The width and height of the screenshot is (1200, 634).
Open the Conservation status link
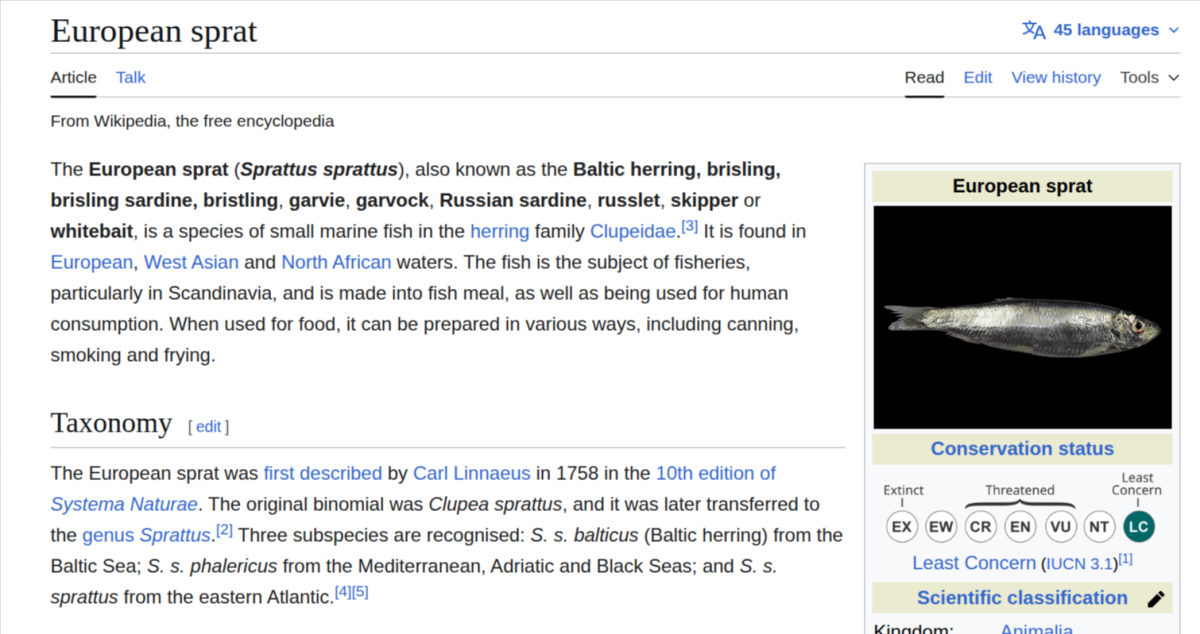click(x=1022, y=449)
